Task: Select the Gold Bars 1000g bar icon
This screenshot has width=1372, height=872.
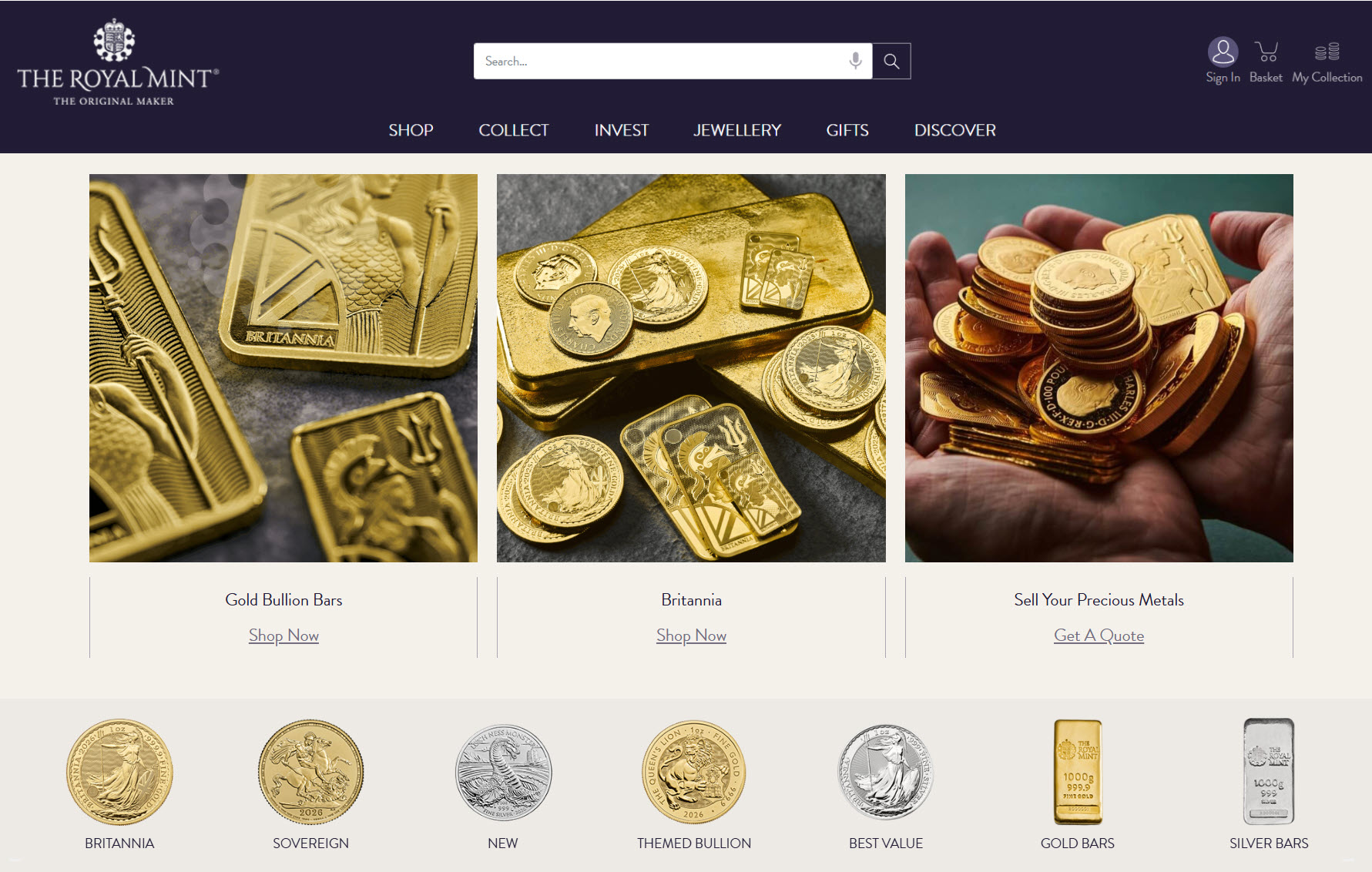Action: pos(1077,773)
